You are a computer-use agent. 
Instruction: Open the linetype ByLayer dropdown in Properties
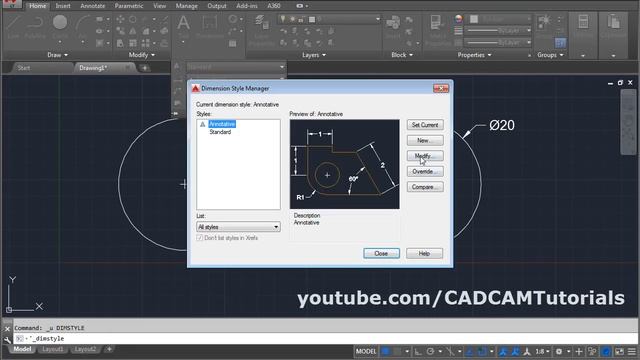point(499,42)
